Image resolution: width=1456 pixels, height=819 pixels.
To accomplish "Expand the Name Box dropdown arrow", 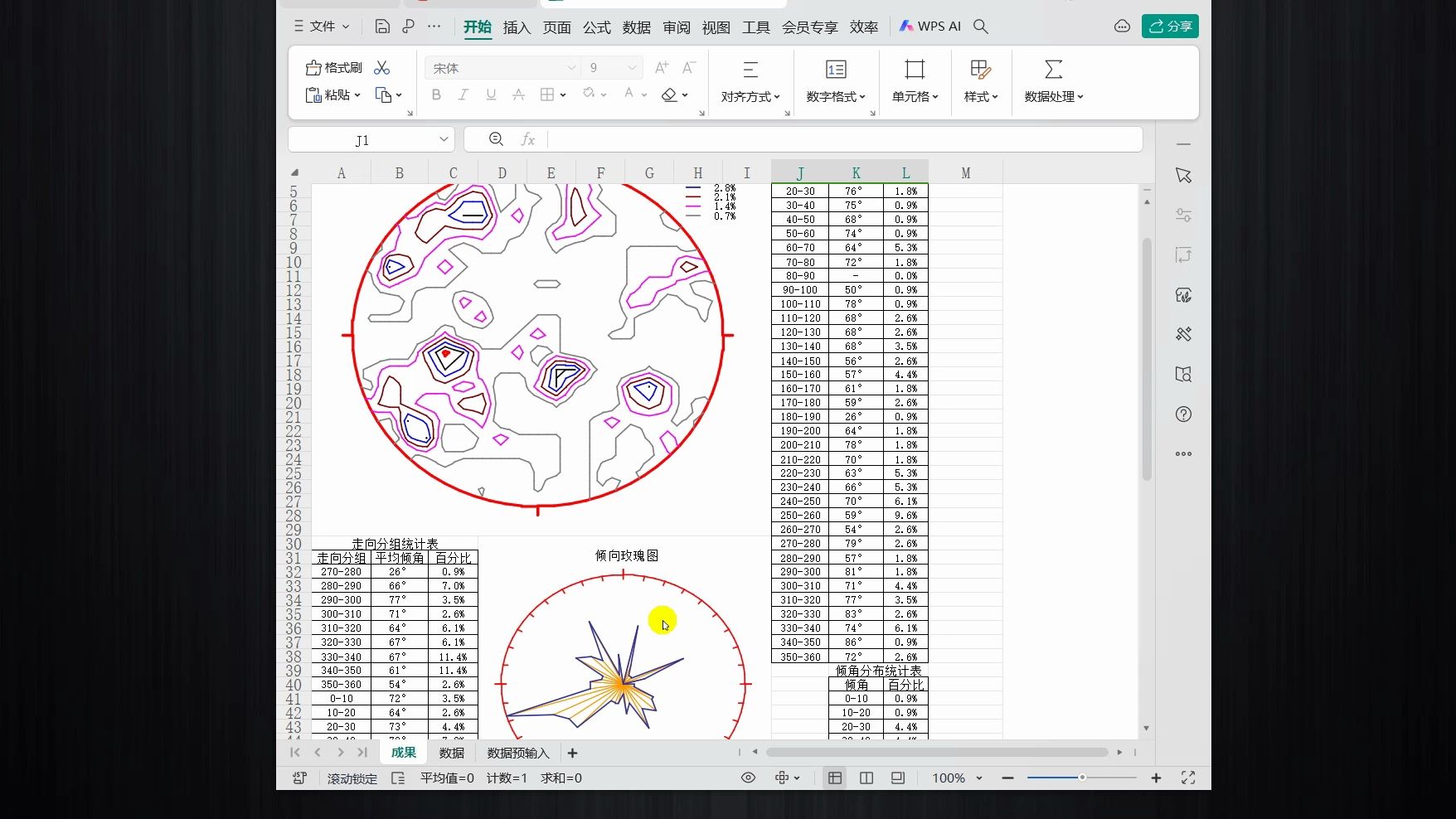I will click(444, 139).
